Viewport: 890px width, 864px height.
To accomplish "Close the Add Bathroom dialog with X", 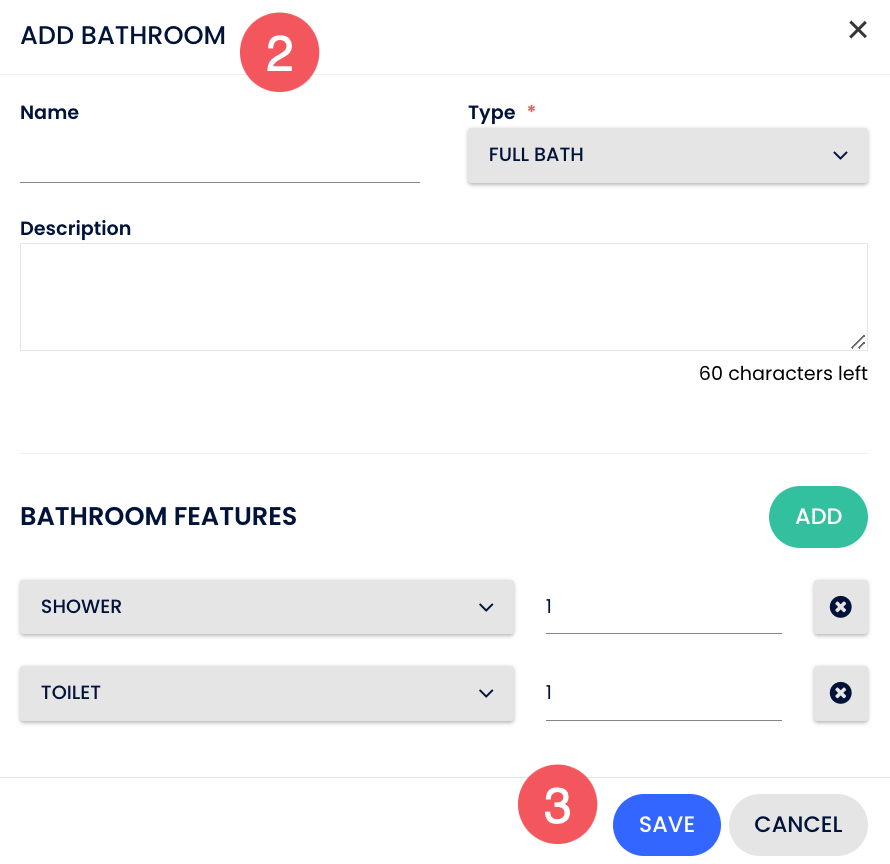I will (x=857, y=30).
